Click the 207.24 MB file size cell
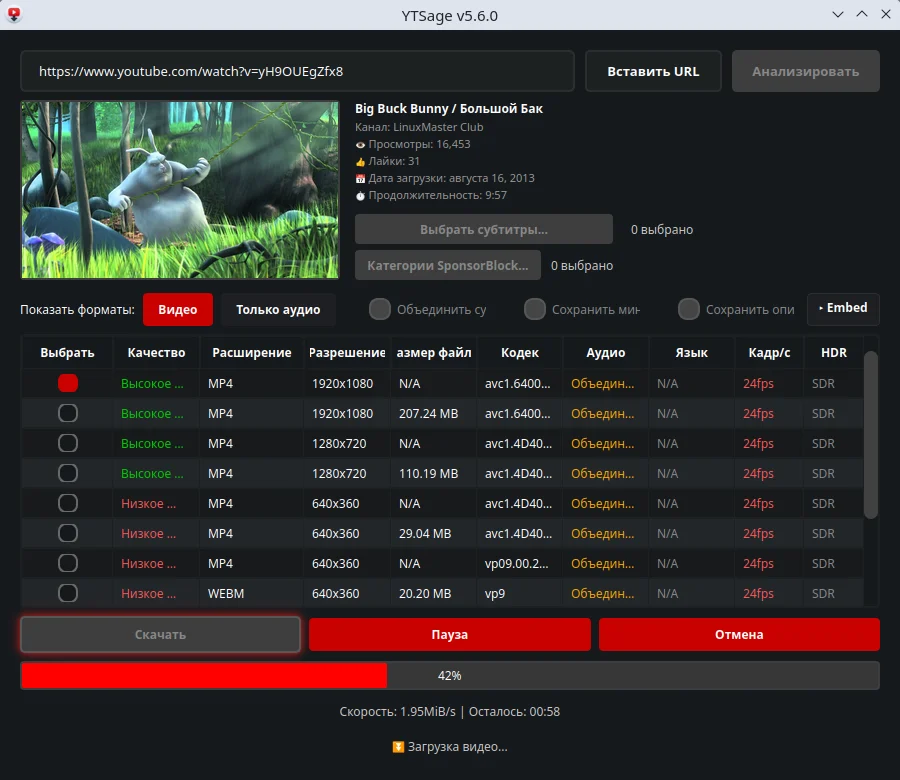Image resolution: width=900 pixels, height=780 pixels. click(x=433, y=413)
